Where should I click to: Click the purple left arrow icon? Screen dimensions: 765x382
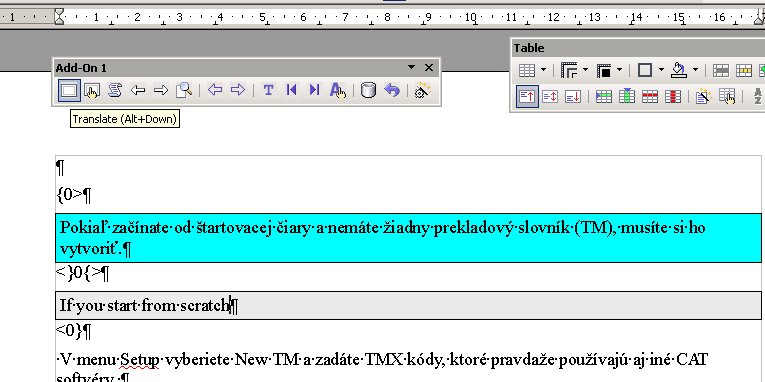pos(215,90)
